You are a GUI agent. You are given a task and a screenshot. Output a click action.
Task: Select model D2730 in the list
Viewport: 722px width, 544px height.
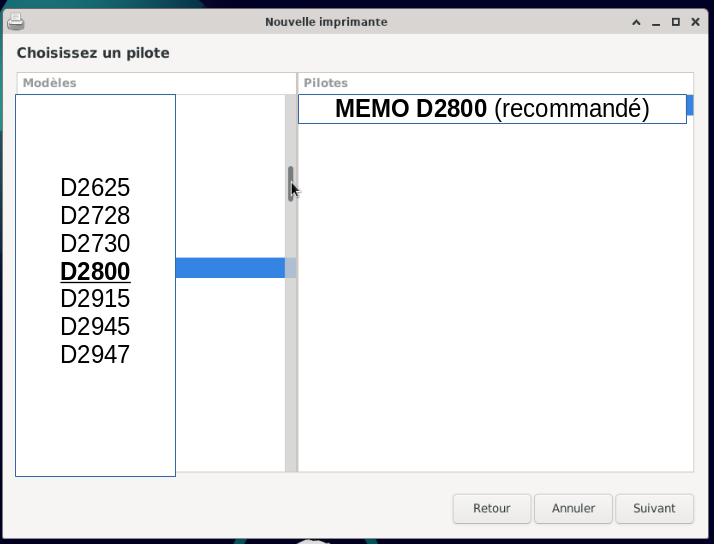[95, 243]
